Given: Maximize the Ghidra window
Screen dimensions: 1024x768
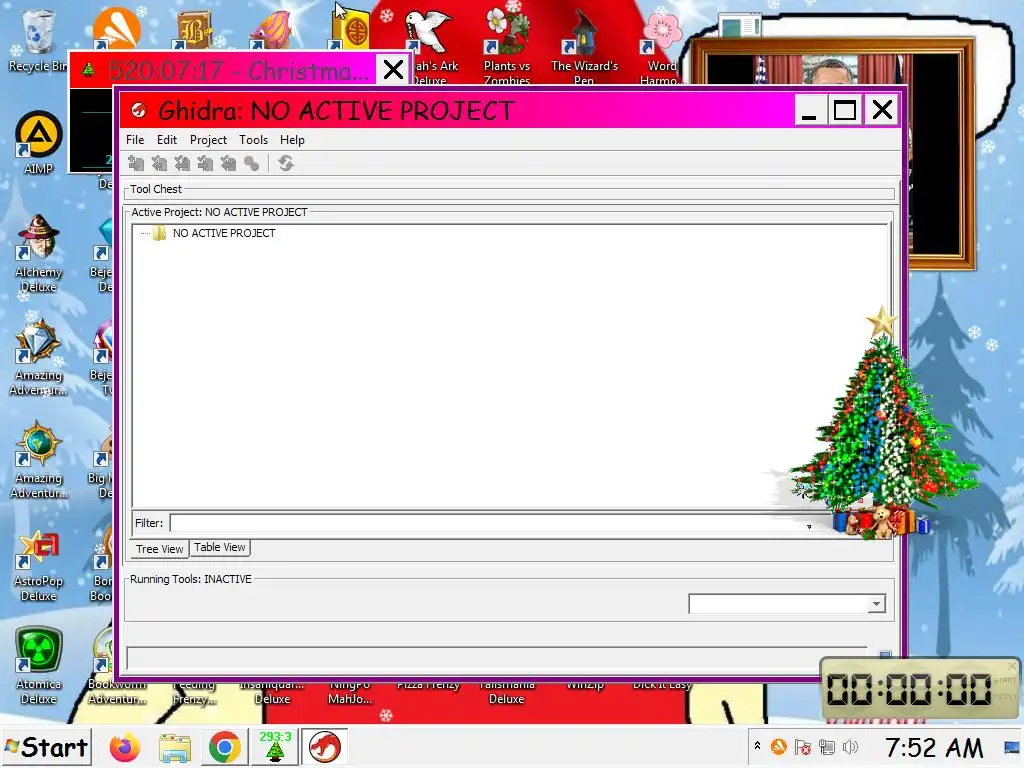Looking at the screenshot, I should pos(845,110).
